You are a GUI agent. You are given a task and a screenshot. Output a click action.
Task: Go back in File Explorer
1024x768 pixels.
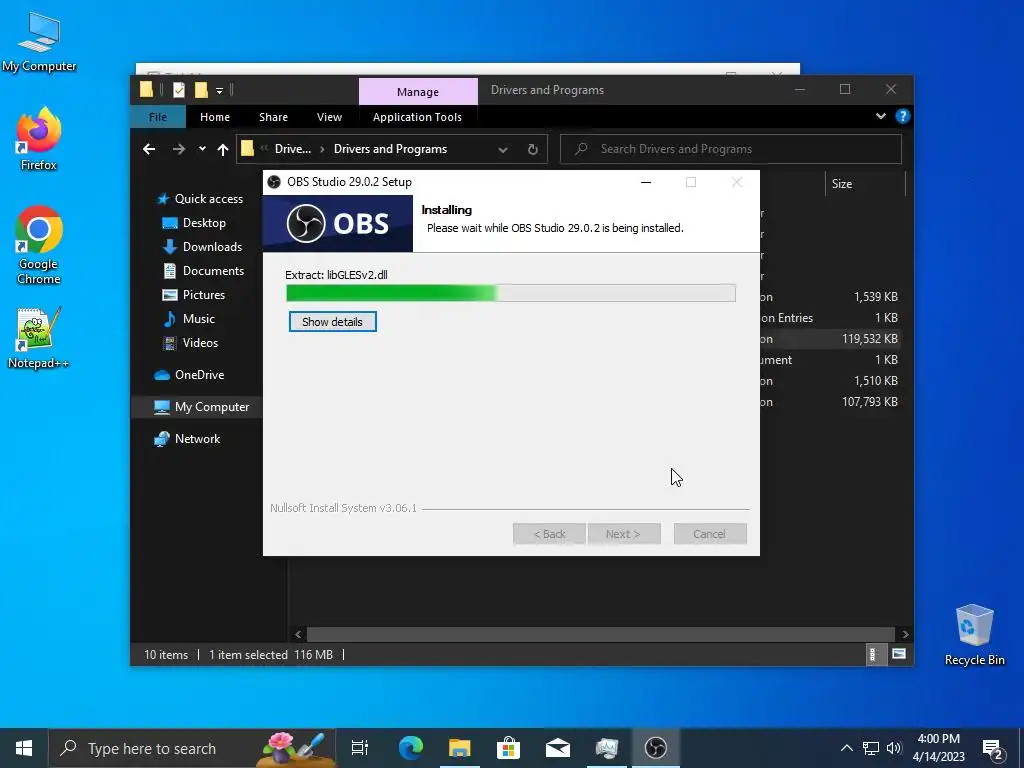tap(149, 149)
